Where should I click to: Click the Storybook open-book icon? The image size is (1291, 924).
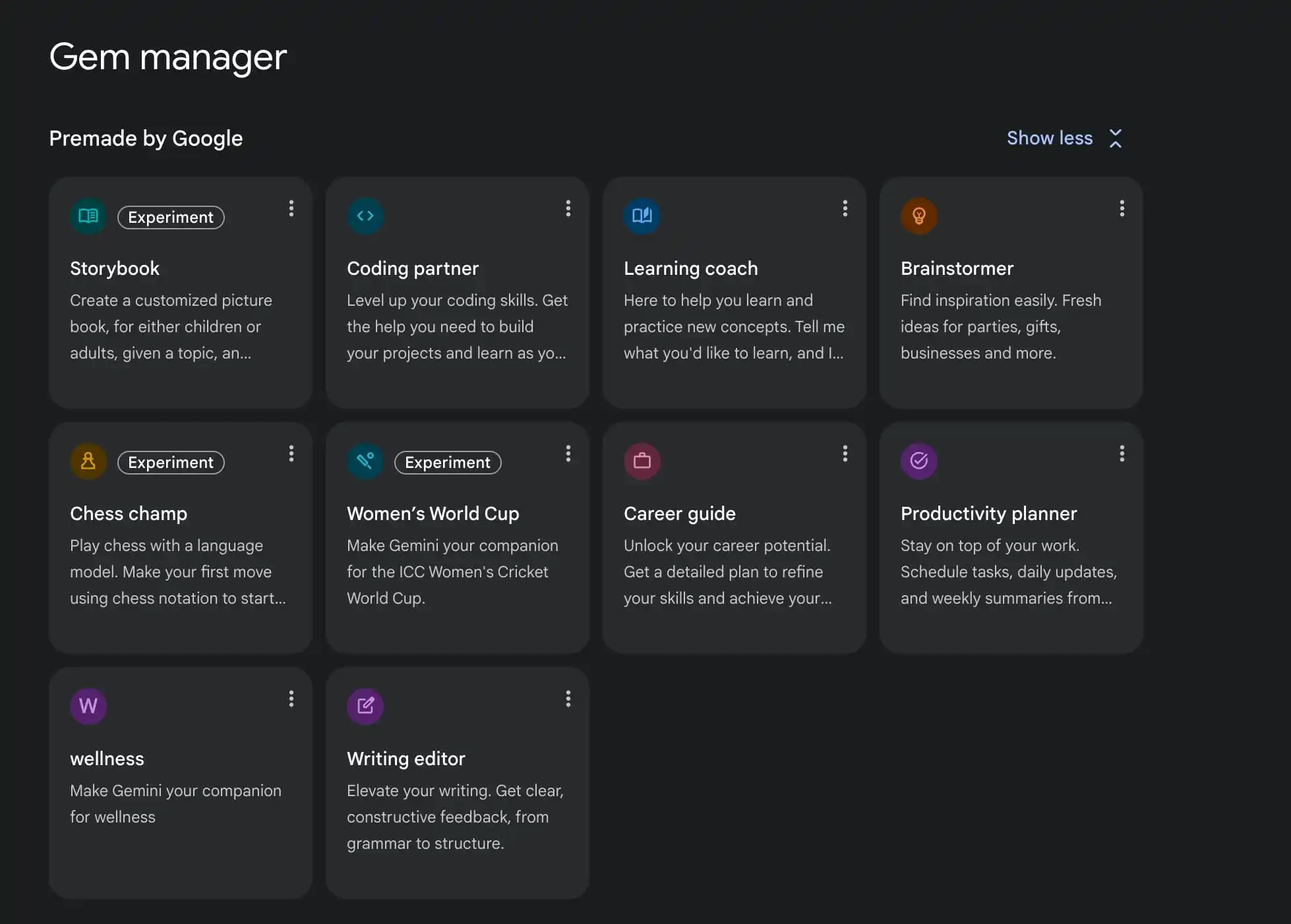[88, 216]
